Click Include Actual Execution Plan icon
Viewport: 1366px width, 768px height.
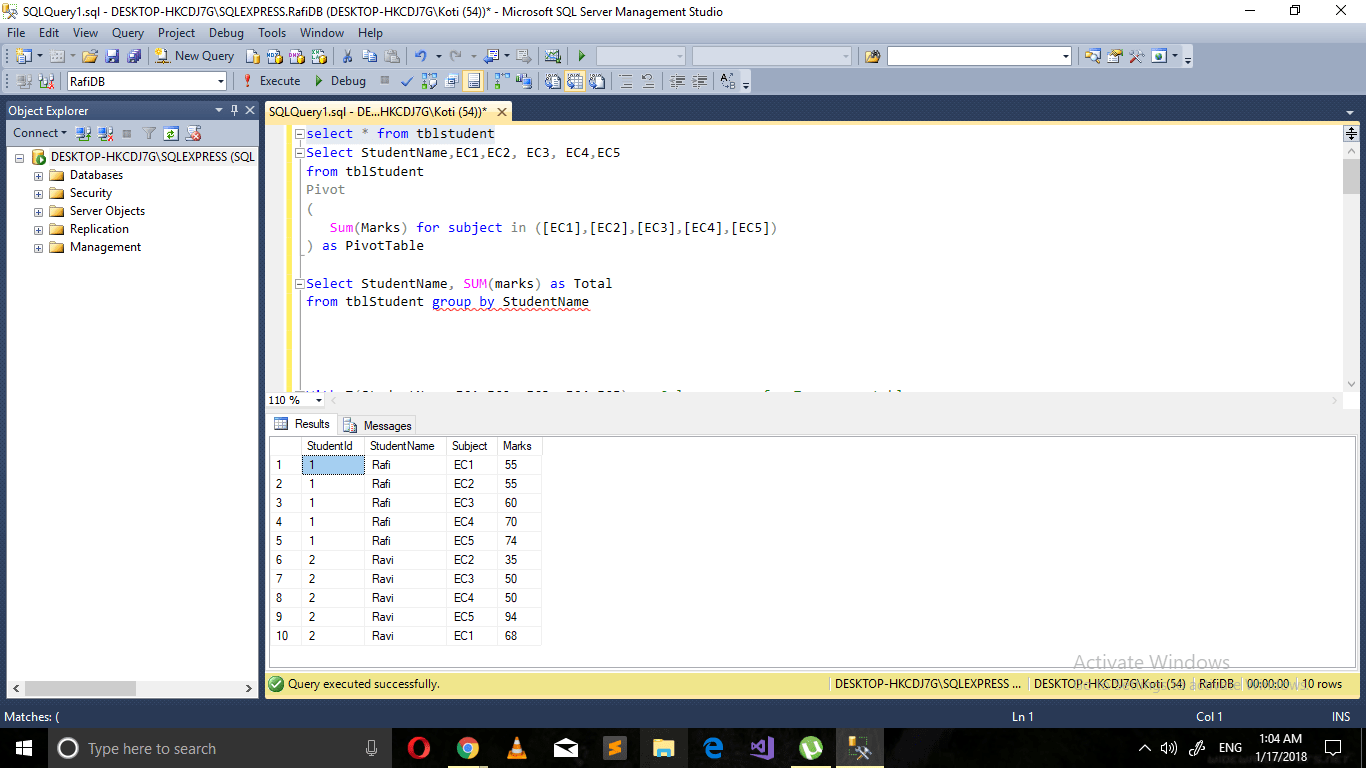point(500,81)
